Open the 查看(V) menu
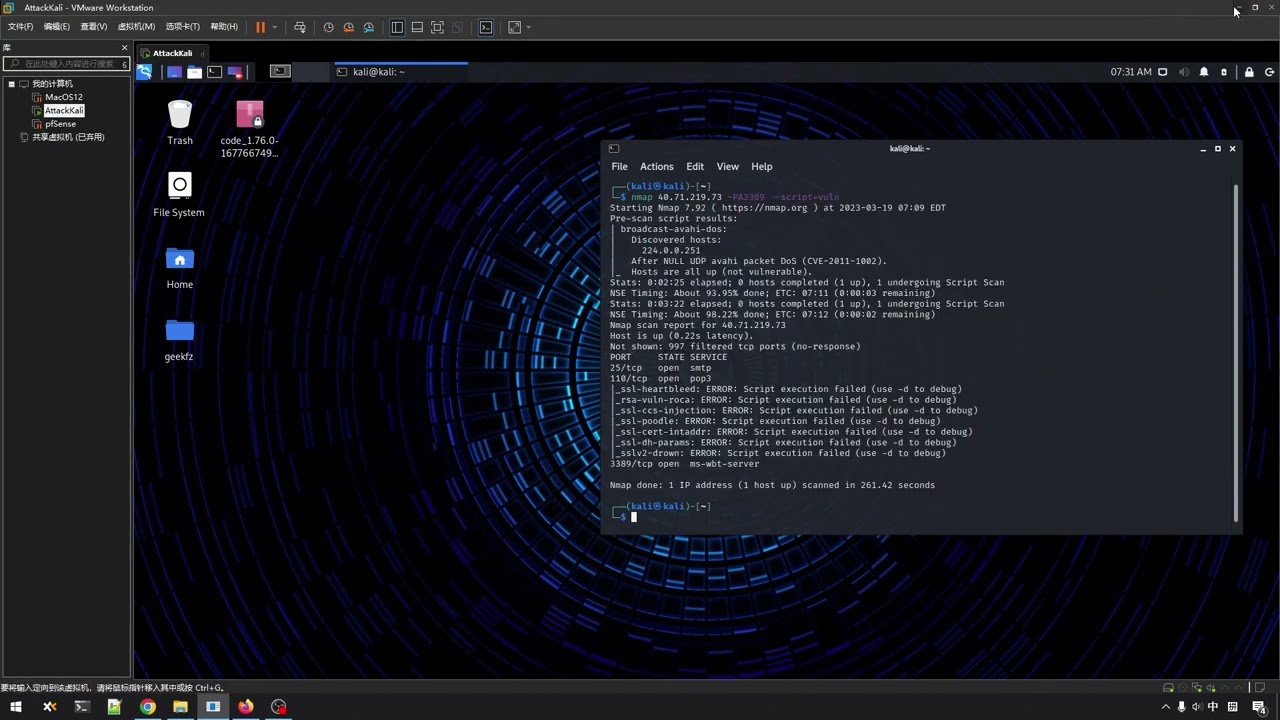1280x720 pixels. (93, 27)
